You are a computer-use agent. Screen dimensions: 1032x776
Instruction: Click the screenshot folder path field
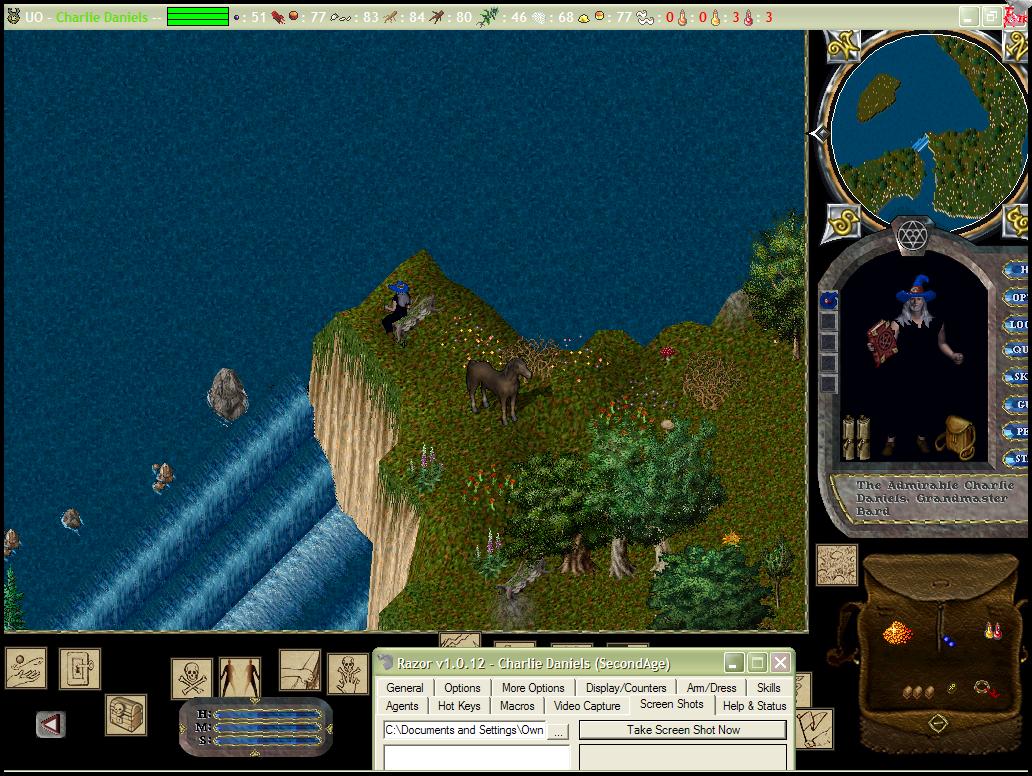(465, 731)
